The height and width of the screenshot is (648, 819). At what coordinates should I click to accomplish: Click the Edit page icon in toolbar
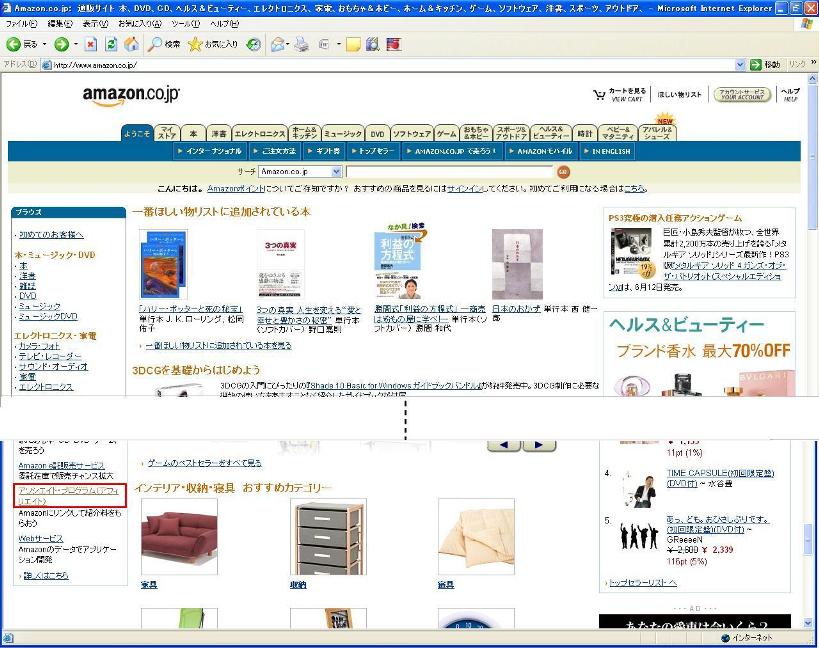coord(324,44)
